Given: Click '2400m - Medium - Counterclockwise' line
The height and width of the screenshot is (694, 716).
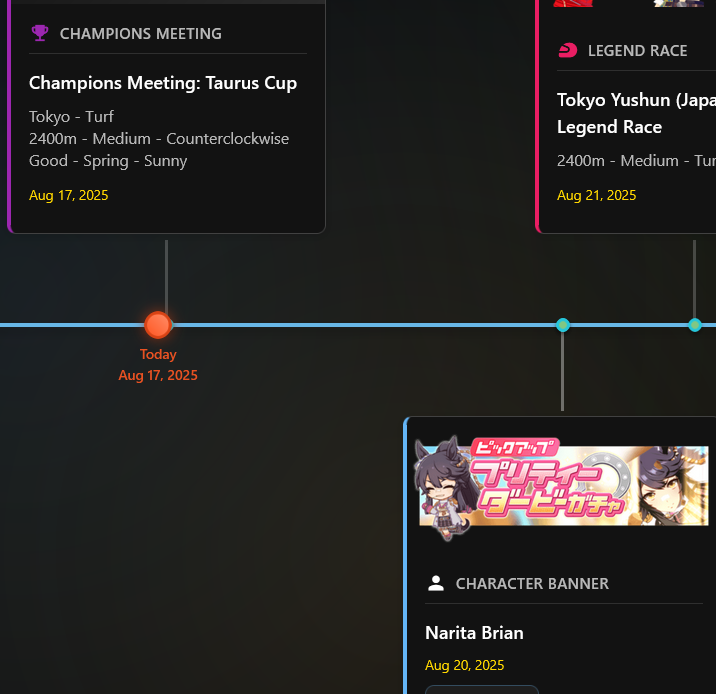Looking at the screenshot, I should (x=159, y=138).
